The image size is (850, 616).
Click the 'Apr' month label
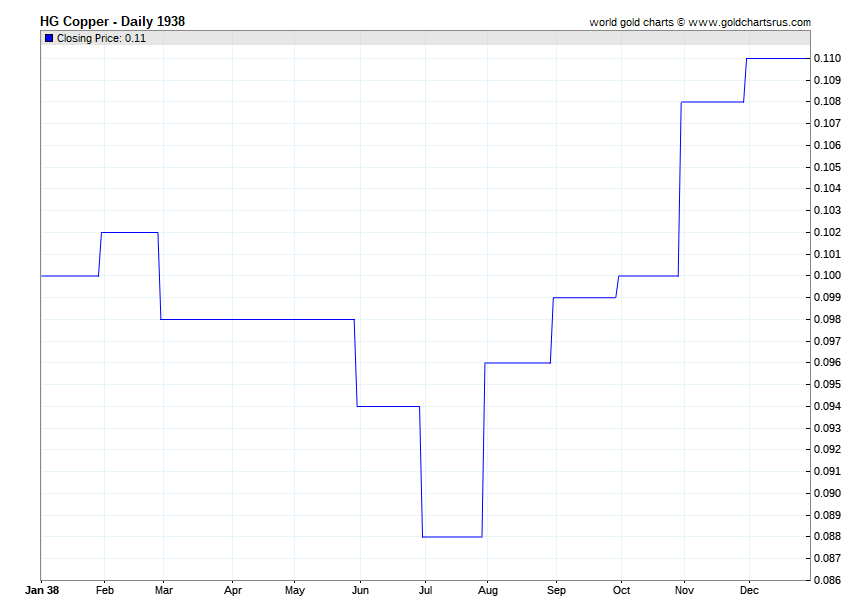[233, 591]
